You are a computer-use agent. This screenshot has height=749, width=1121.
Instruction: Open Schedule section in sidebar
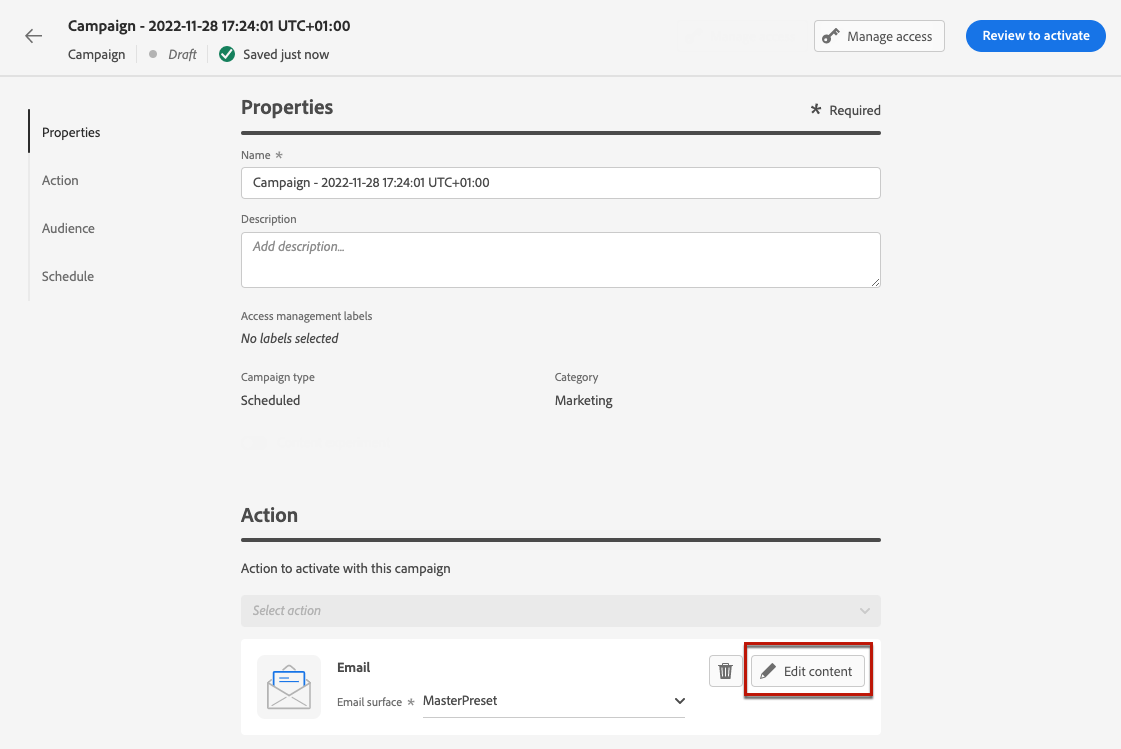click(68, 276)
